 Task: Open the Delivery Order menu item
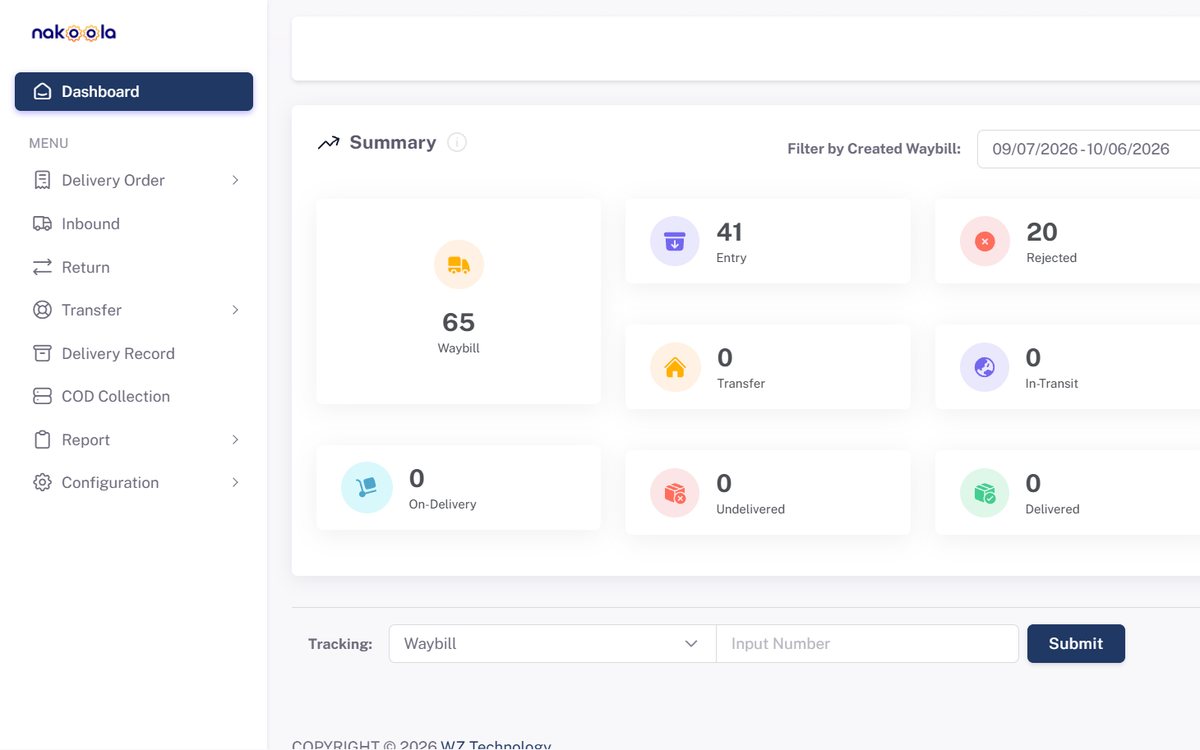[x=134, y=180]
